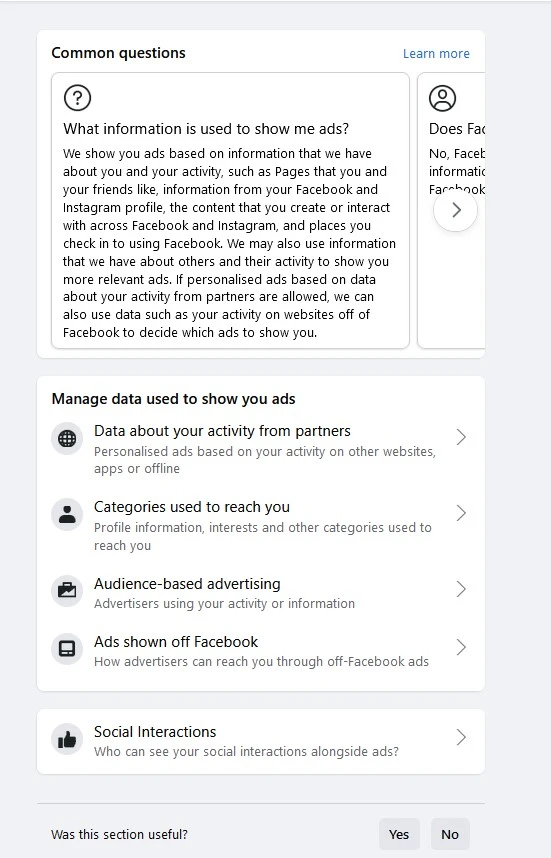Click the question mark icon in Common questions
Screen dimensions: 551x858
[x=78, y=98]
